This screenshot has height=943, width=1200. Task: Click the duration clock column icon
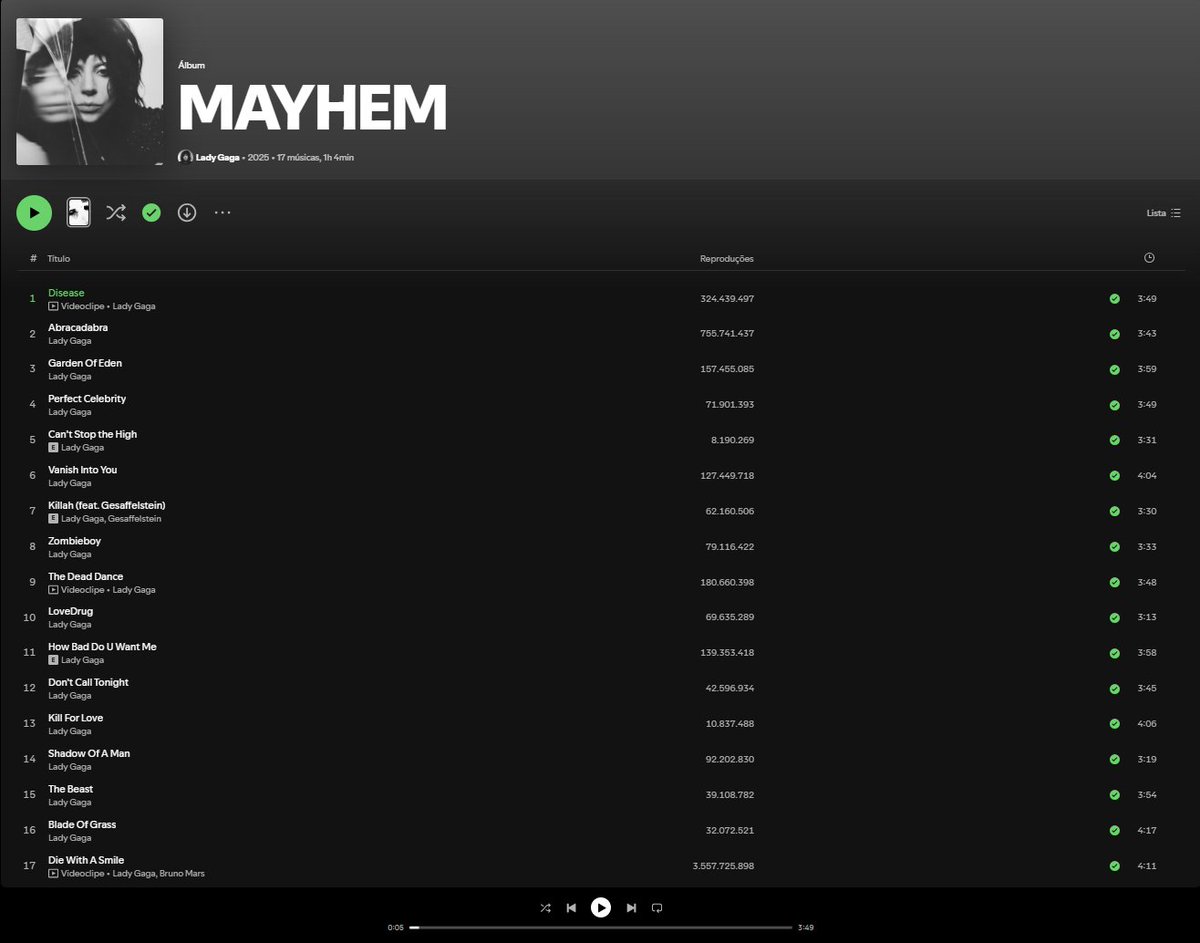tap(1149, 258)
